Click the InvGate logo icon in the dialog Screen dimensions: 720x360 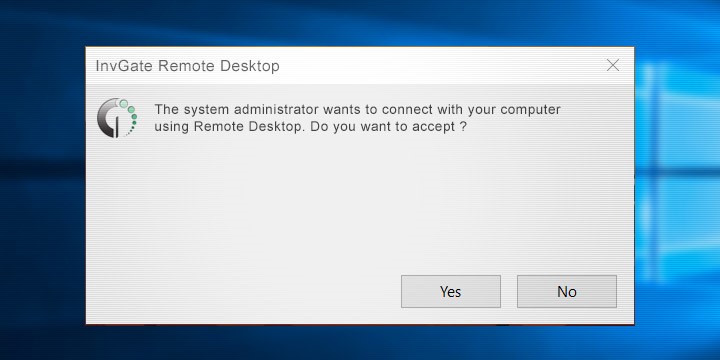[x=117, y=118]
